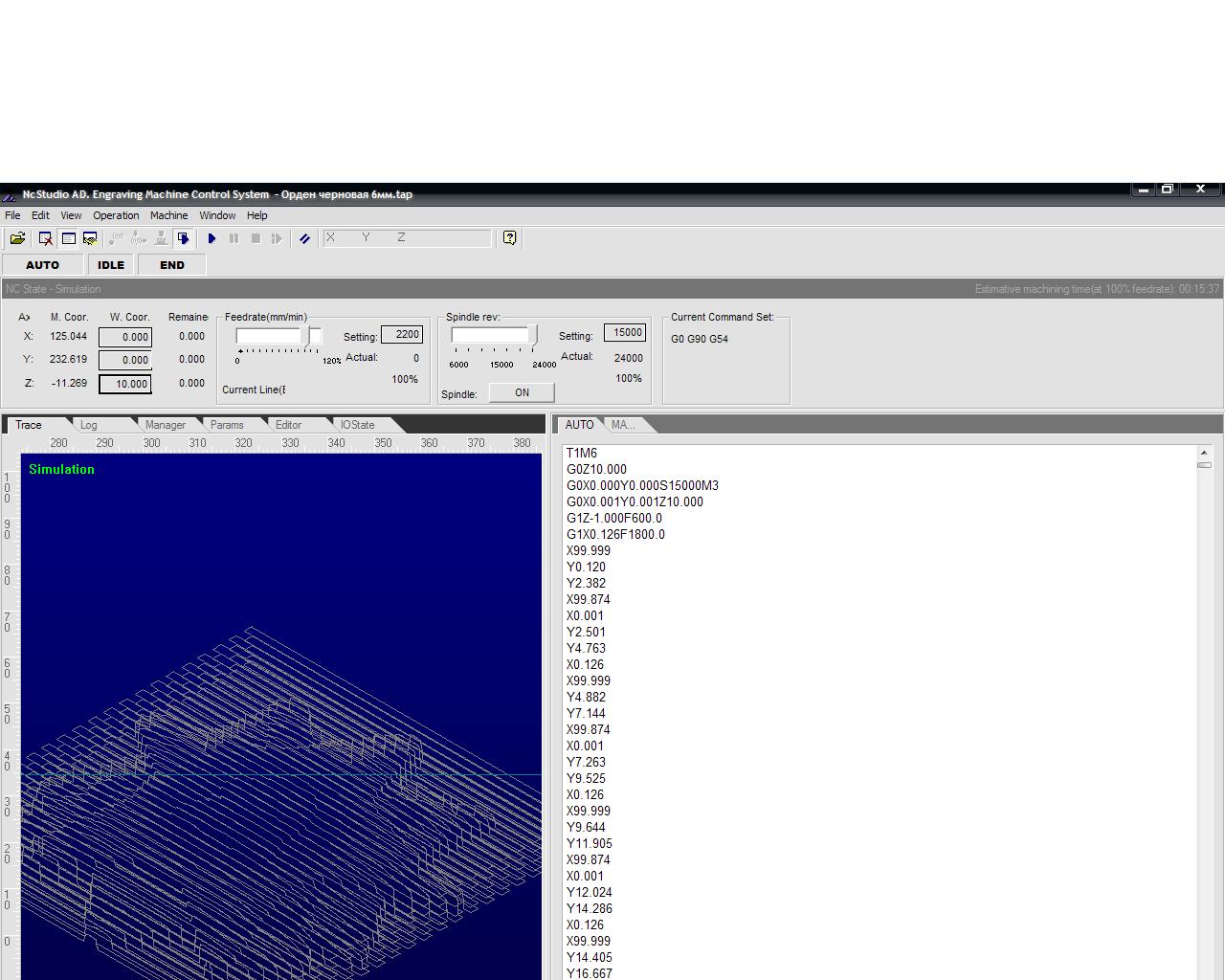
Task: Click the help question mark icon
Action: (x=509, y=238)
